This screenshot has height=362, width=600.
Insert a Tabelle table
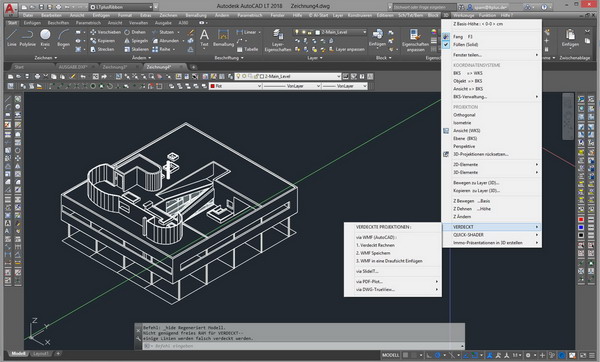(x=247, y=49)
